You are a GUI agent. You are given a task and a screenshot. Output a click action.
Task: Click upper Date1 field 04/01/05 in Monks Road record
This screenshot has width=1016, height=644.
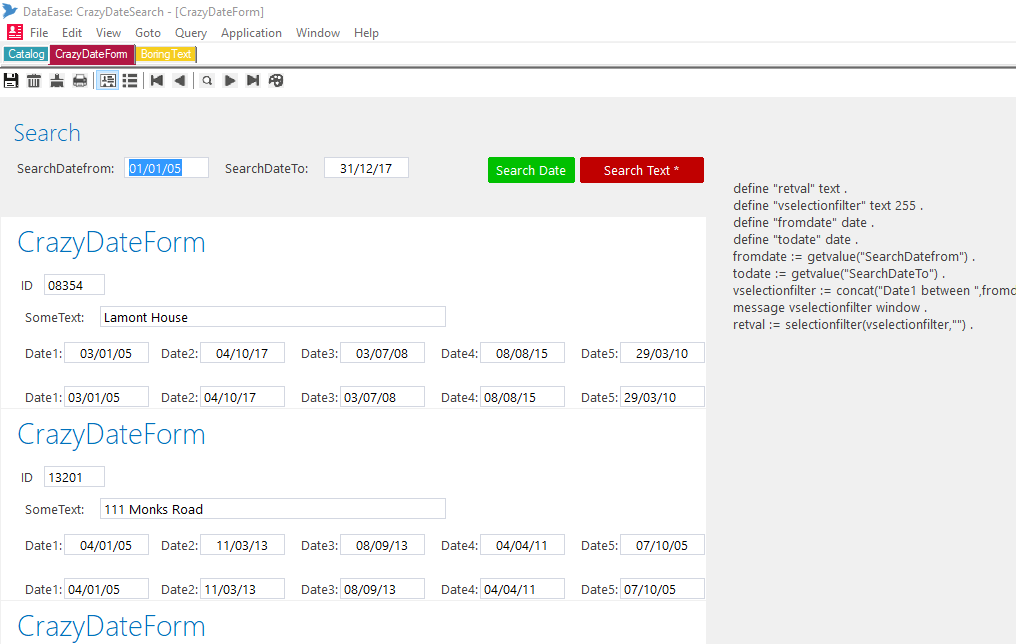[x=106, y=546]
